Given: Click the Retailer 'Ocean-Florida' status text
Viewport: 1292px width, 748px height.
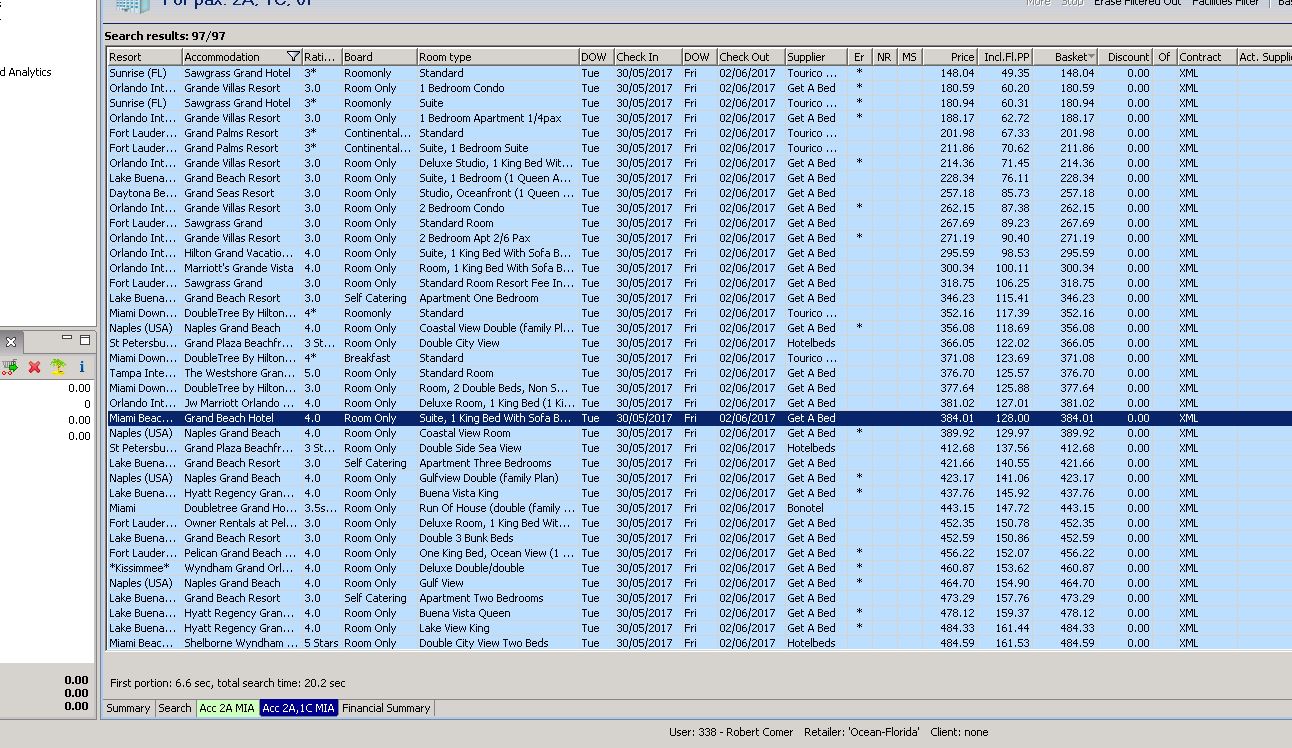Looking at the screenshot, I should 862,732.
